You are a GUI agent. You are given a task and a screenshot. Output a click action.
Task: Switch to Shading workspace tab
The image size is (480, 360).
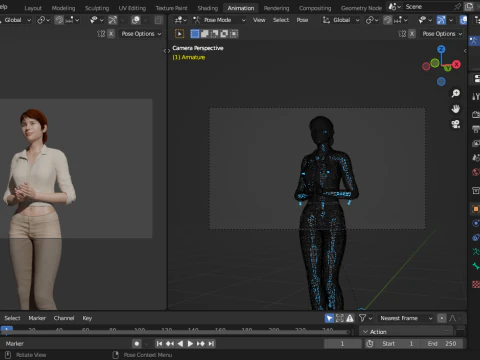pyautogui.click(x=208, y=8)
